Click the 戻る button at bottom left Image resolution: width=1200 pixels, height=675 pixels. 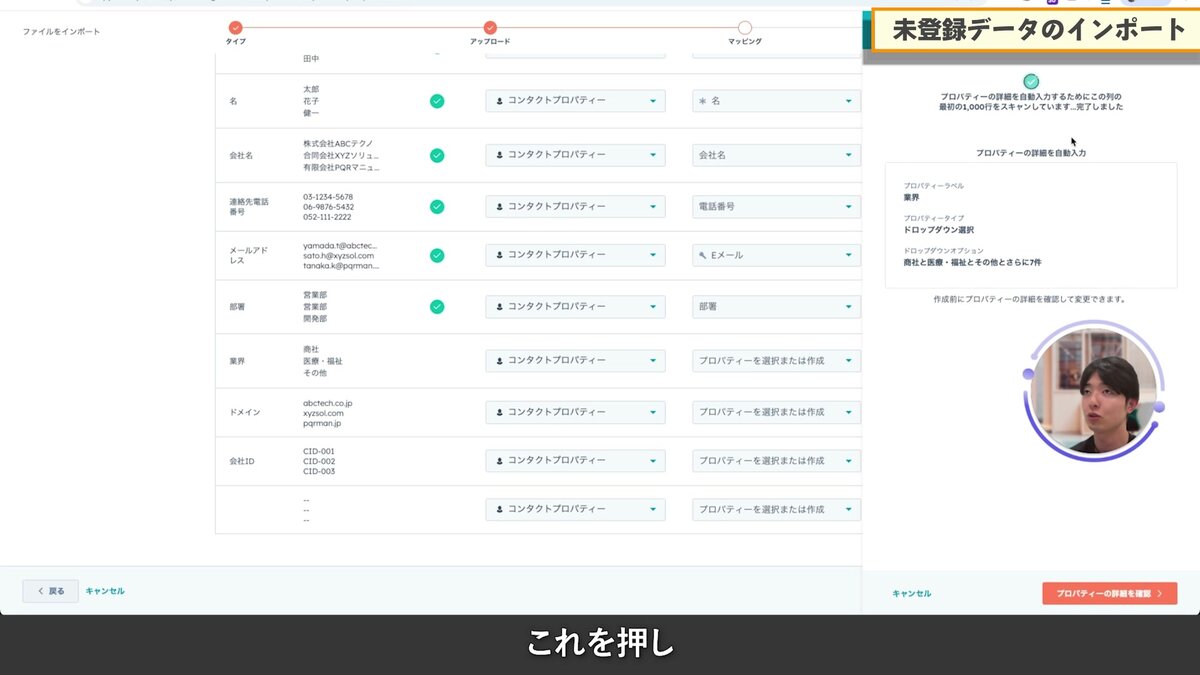48,591
